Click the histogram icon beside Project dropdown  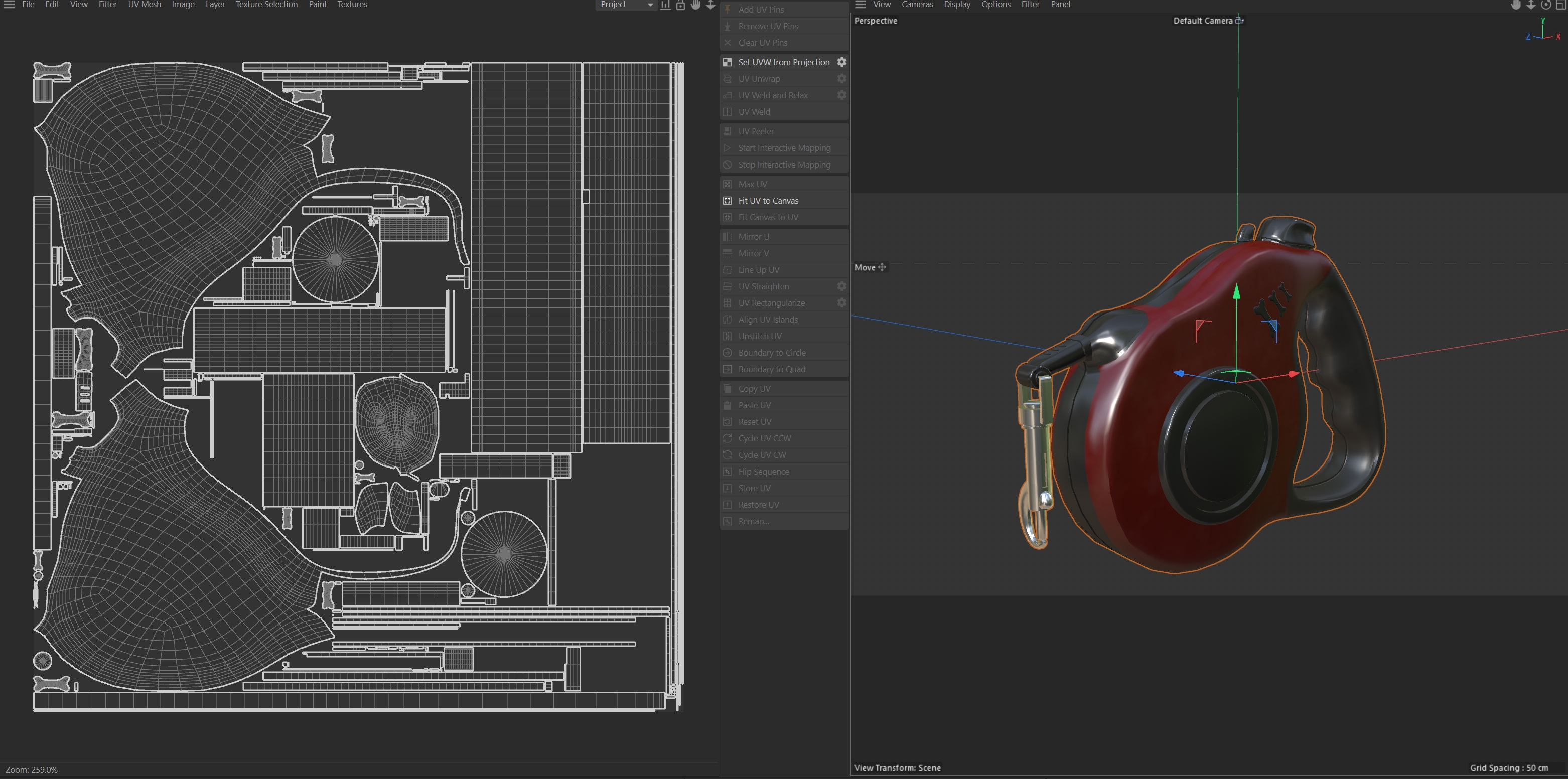click(666, 5)
